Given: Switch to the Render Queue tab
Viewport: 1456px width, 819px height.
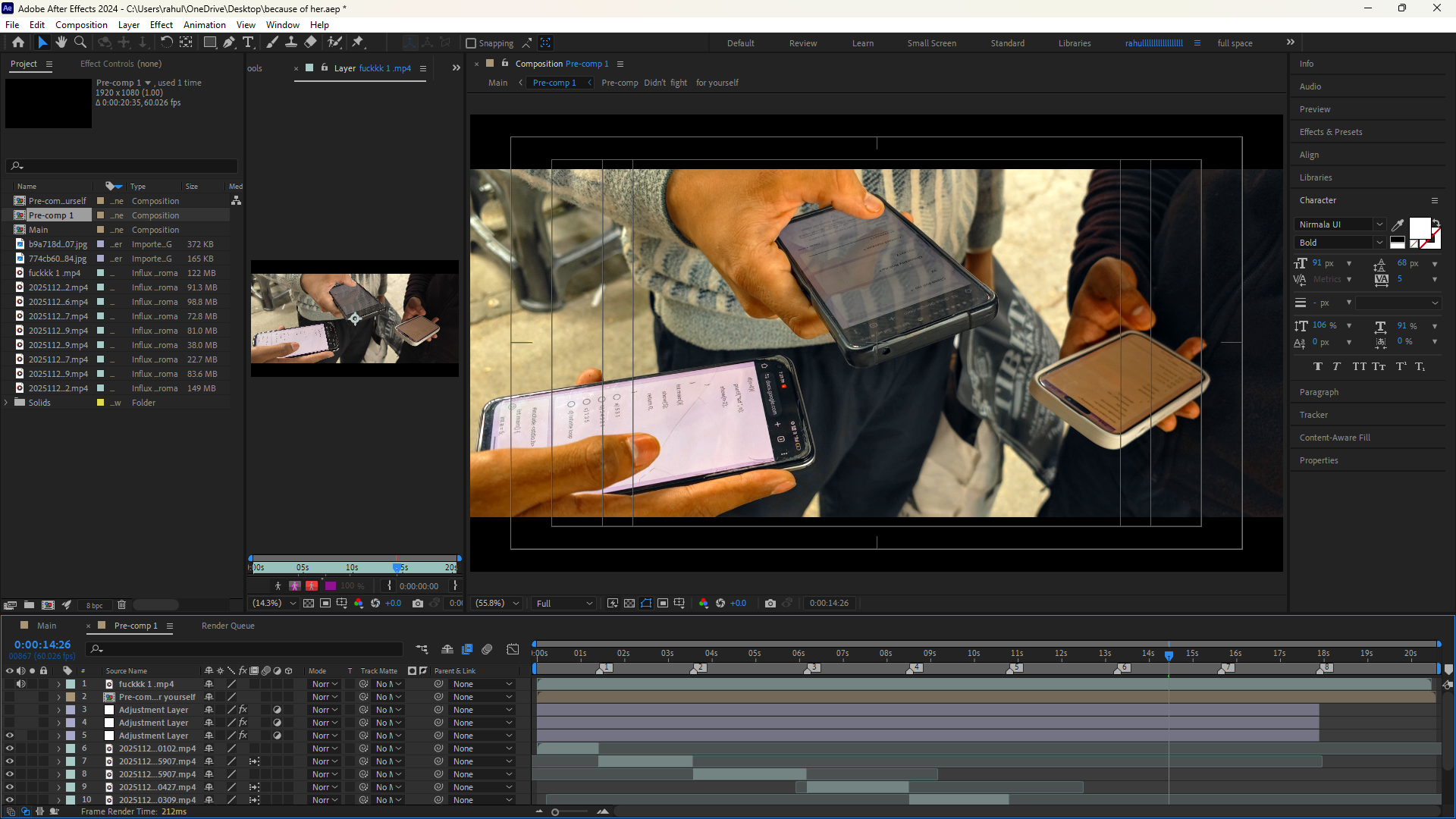Looking at the screenshot, I should point(228,626).
